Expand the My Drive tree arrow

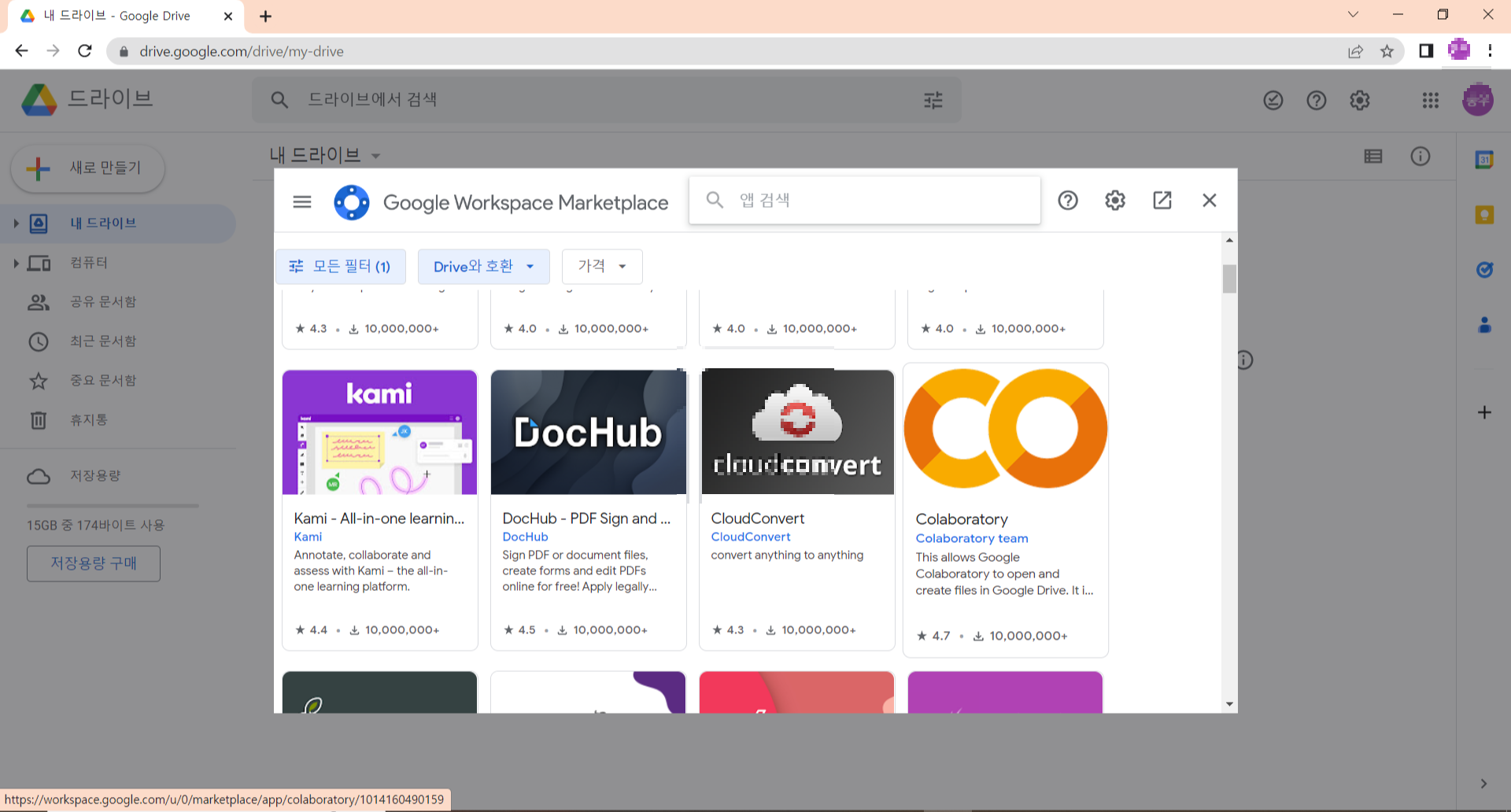pos(16,223)
